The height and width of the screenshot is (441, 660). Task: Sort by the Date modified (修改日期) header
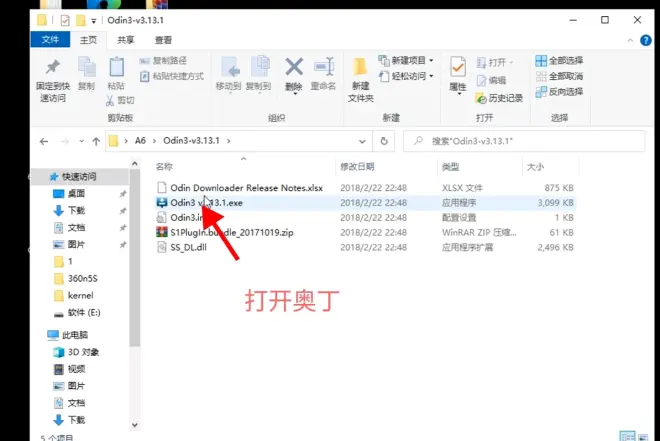[x=357, y=167]
